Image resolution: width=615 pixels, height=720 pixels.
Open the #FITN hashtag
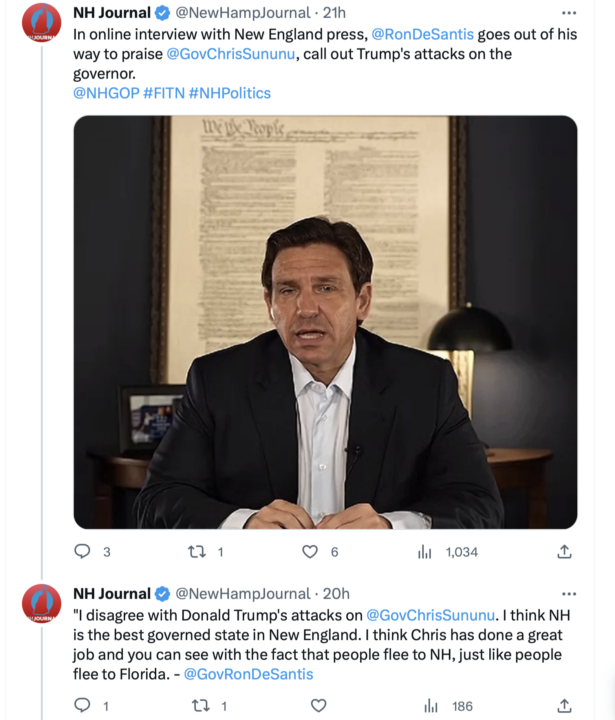[162, 93]
